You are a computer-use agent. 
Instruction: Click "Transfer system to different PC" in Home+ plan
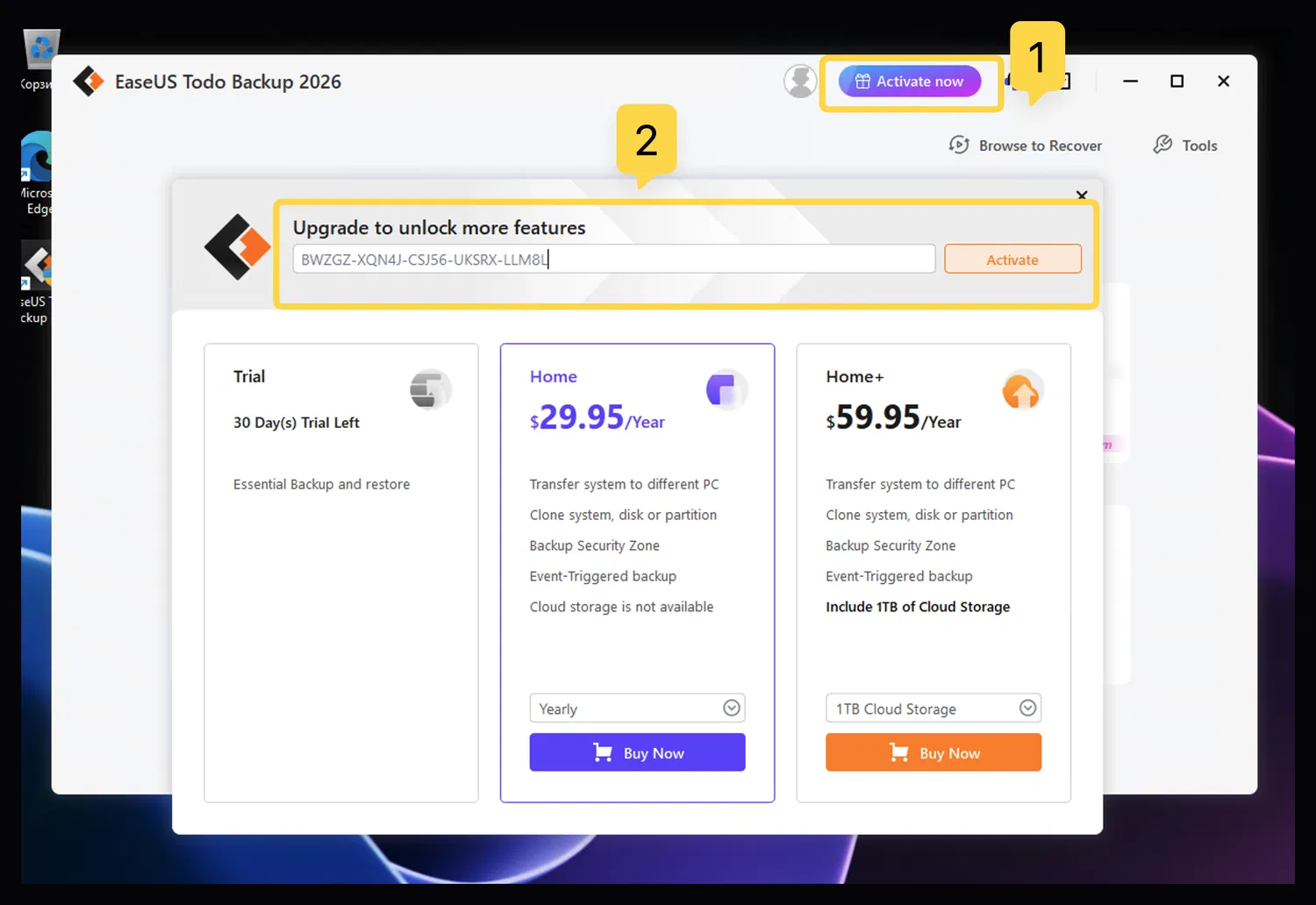click(x=920, y=484)
